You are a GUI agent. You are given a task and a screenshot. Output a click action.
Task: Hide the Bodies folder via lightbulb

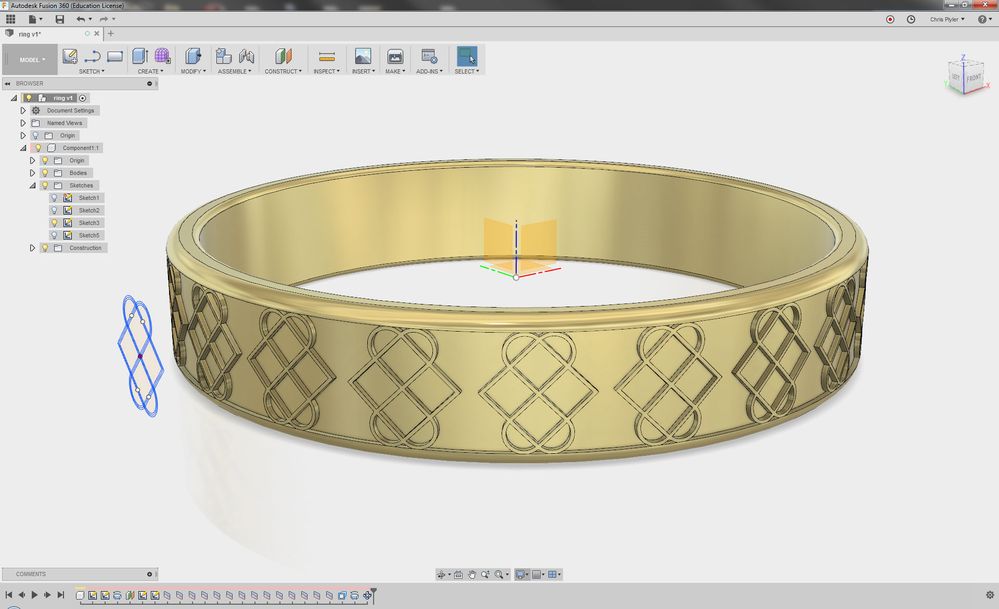(45, 173)
